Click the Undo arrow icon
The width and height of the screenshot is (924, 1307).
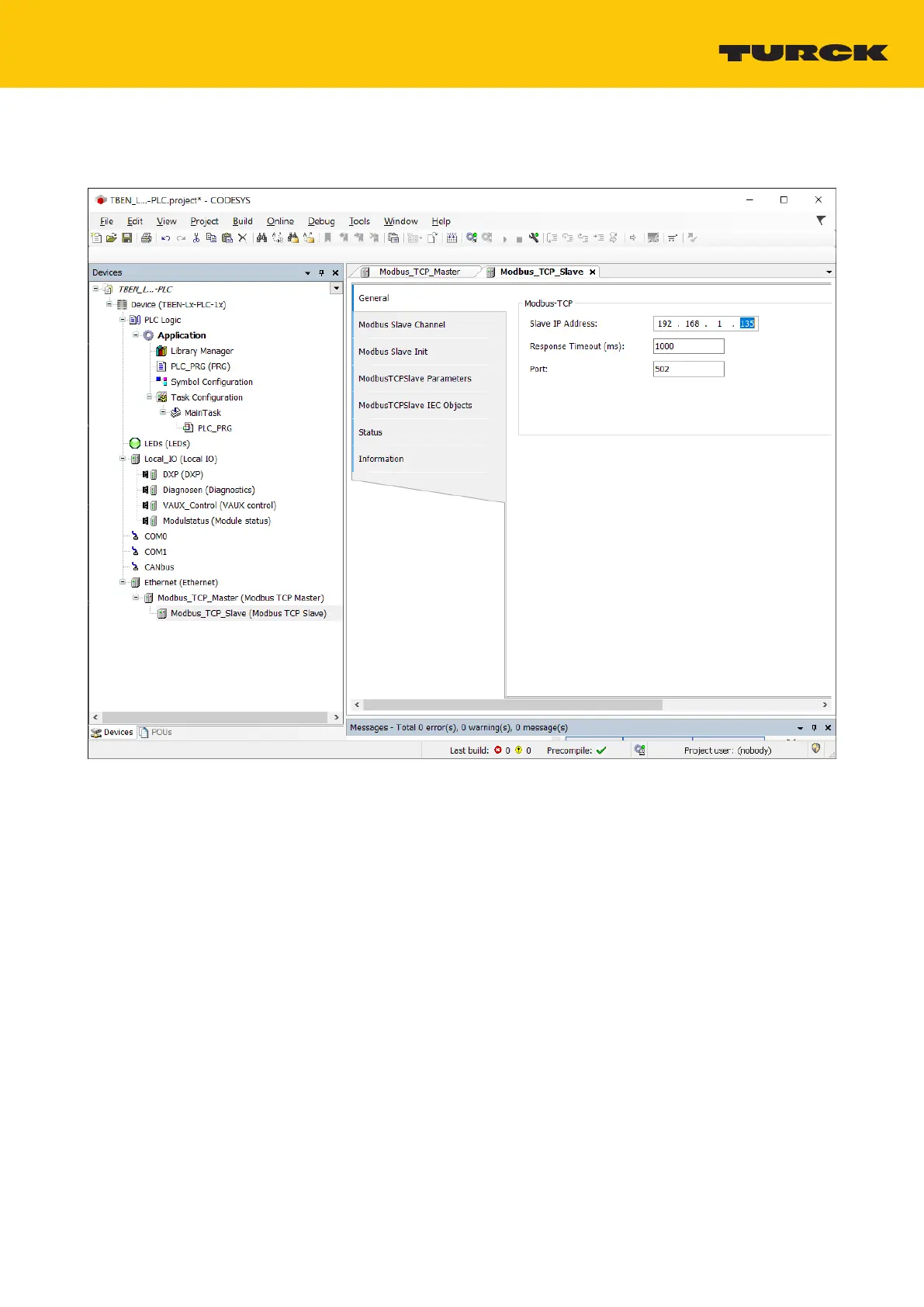[x=165, y=238]
